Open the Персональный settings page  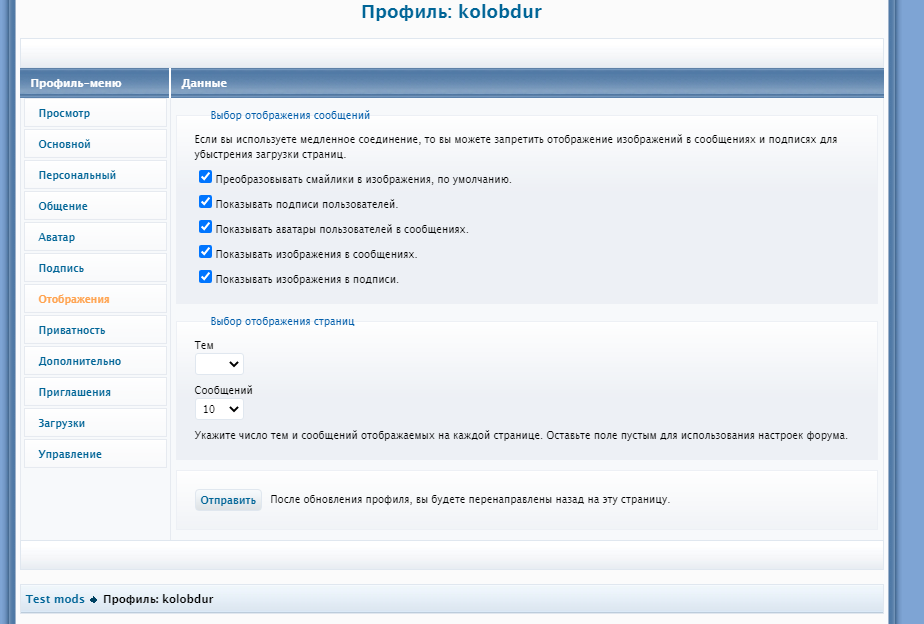tap(78, 175)
